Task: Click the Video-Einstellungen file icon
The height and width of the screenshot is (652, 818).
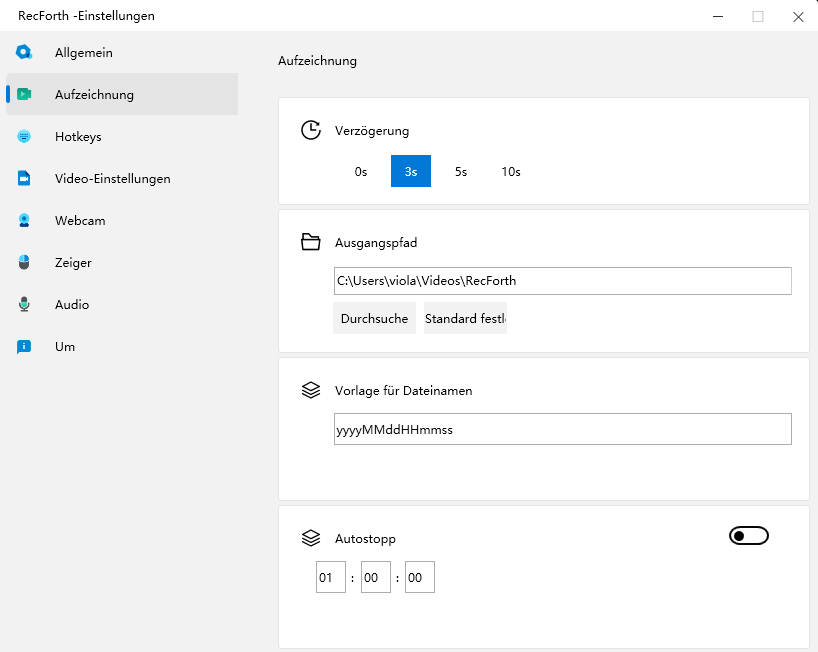Action: (24, 178)
